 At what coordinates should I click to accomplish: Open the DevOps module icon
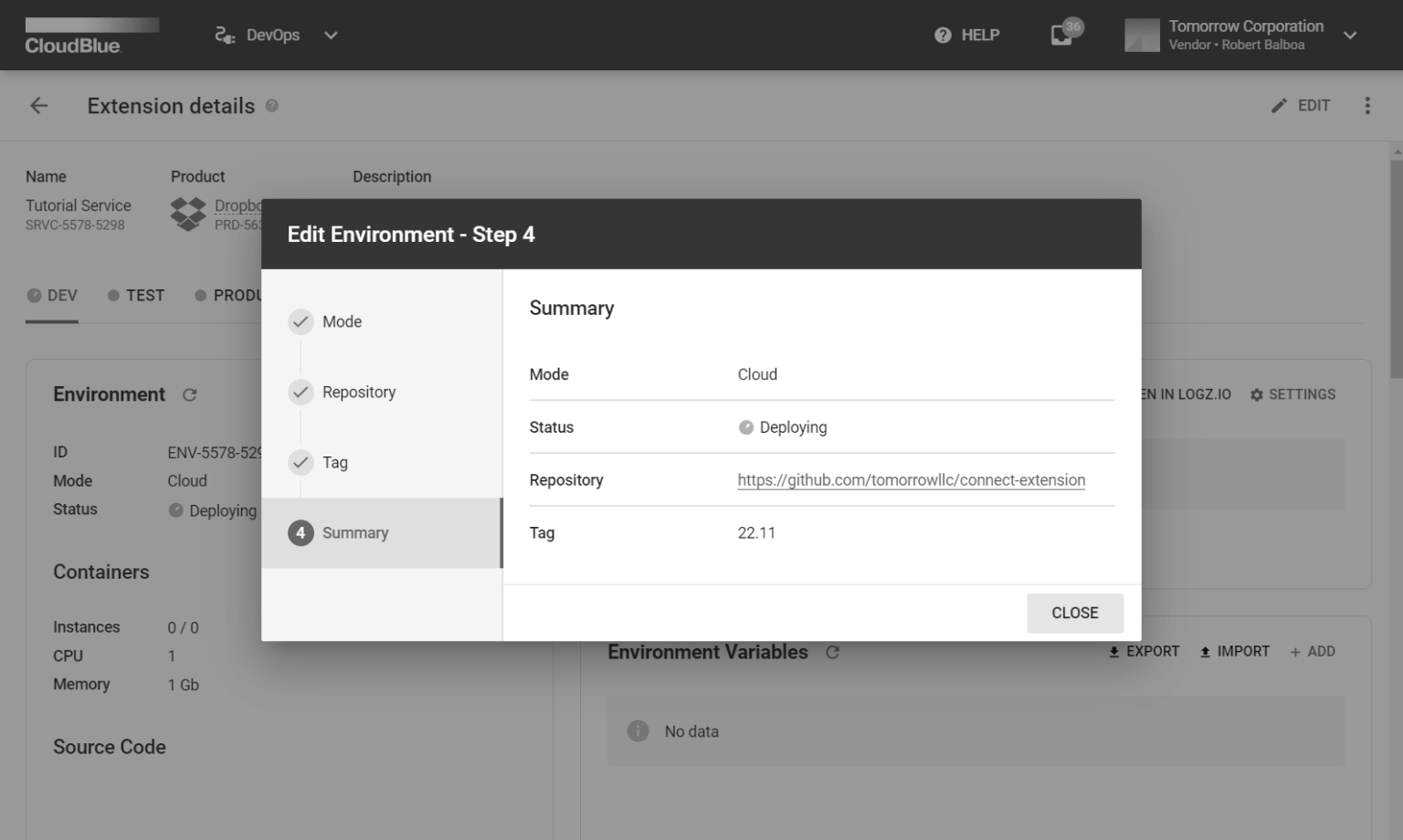tap(225, 35)
